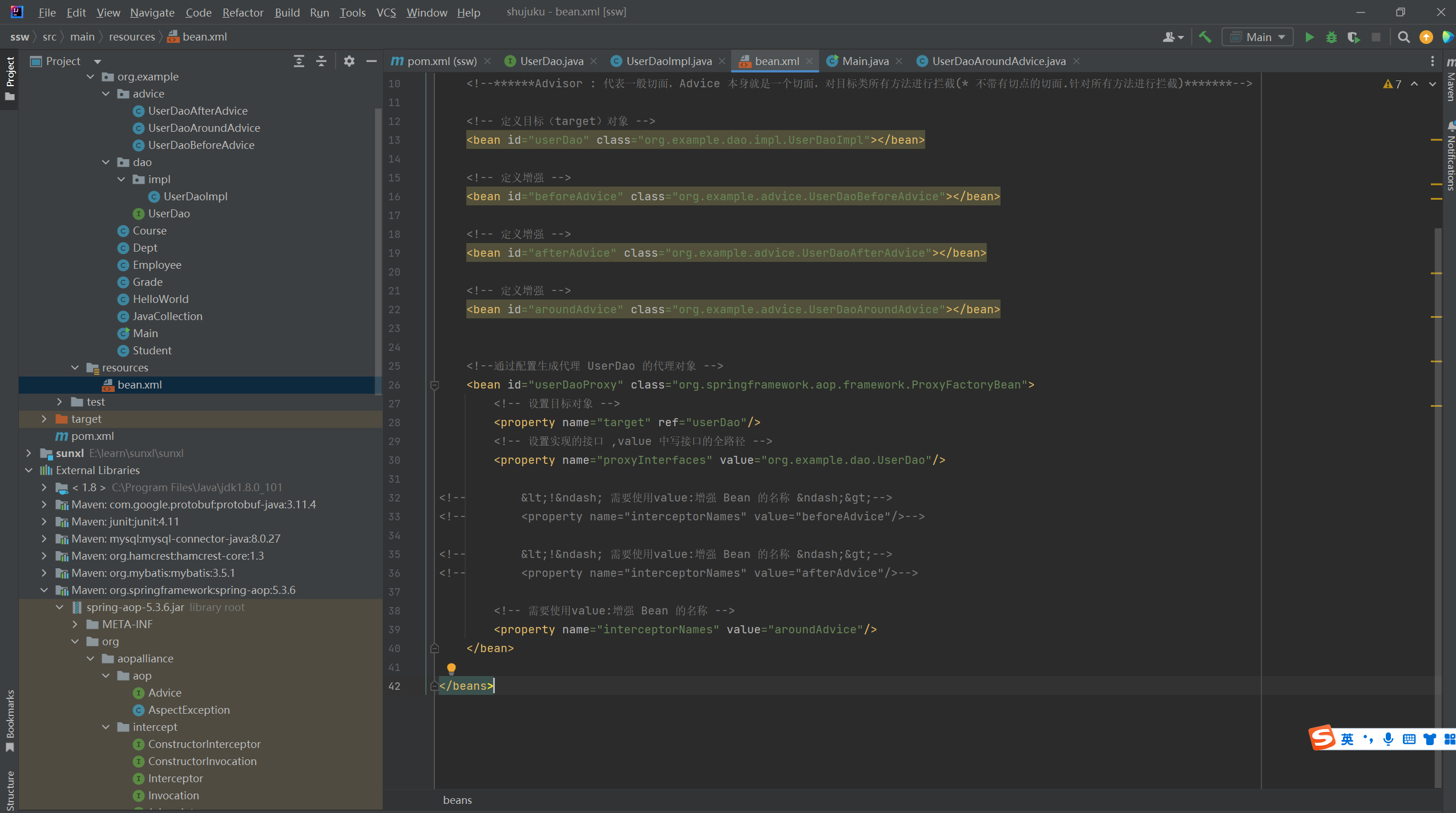Toggle the Bookmarks tool window
Screen dimensions: 1456x813
click(10, 720)
